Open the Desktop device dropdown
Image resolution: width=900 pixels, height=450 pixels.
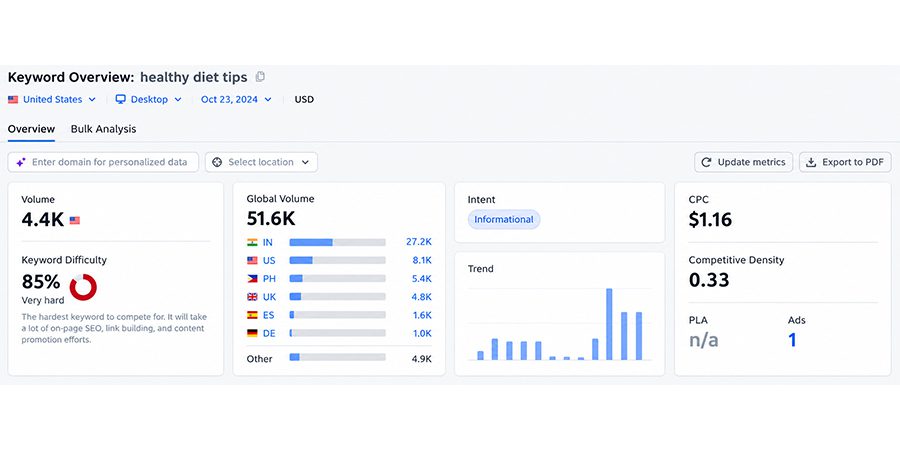(149, 99)
